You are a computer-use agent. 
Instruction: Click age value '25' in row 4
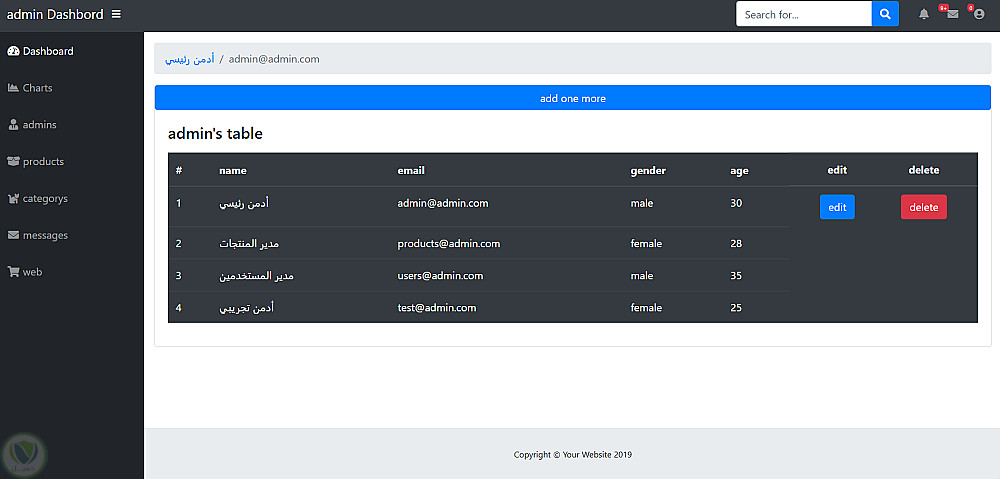(x=736, y=307)
